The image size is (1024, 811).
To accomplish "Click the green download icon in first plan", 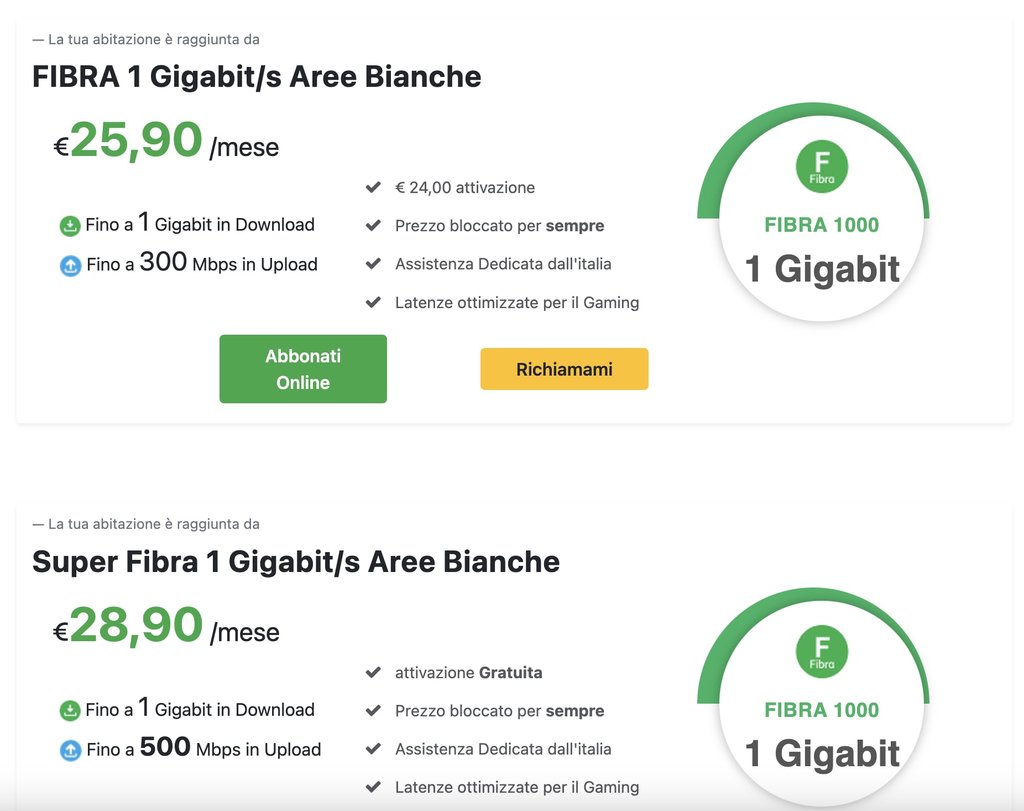I will coord(70,226).
